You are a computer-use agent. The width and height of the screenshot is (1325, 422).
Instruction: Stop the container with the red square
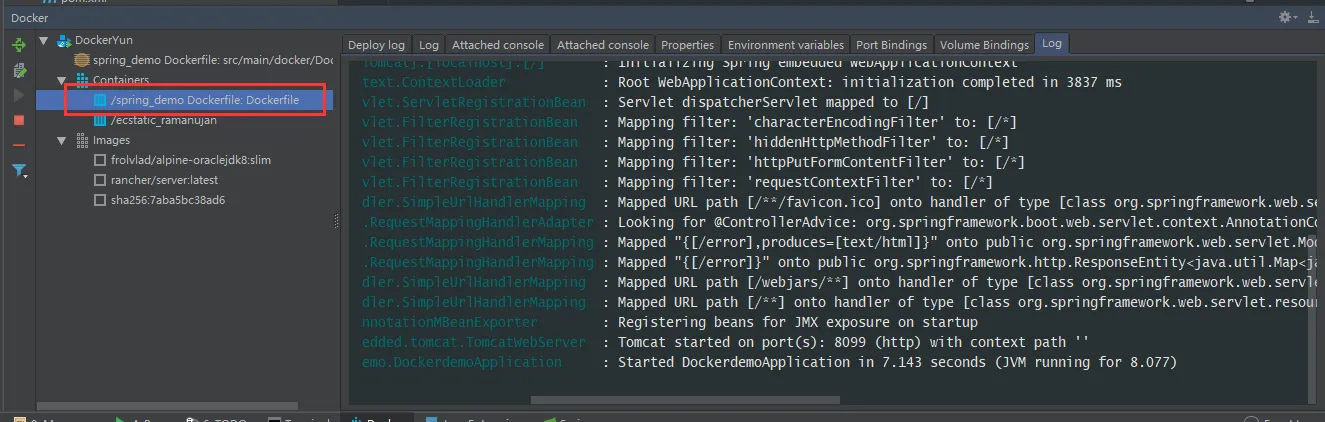click(x=18, y=120)
